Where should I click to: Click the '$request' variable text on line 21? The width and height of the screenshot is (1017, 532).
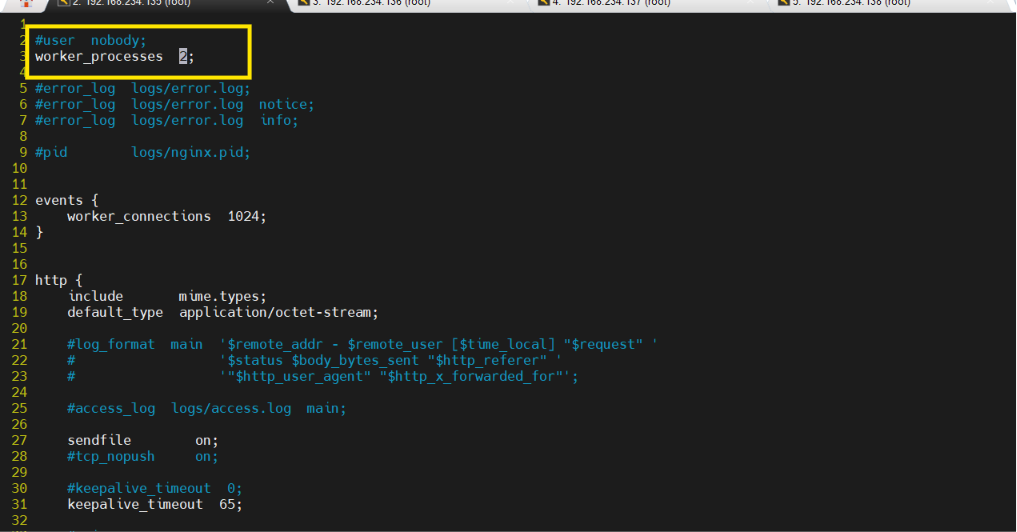coord(603,345)
